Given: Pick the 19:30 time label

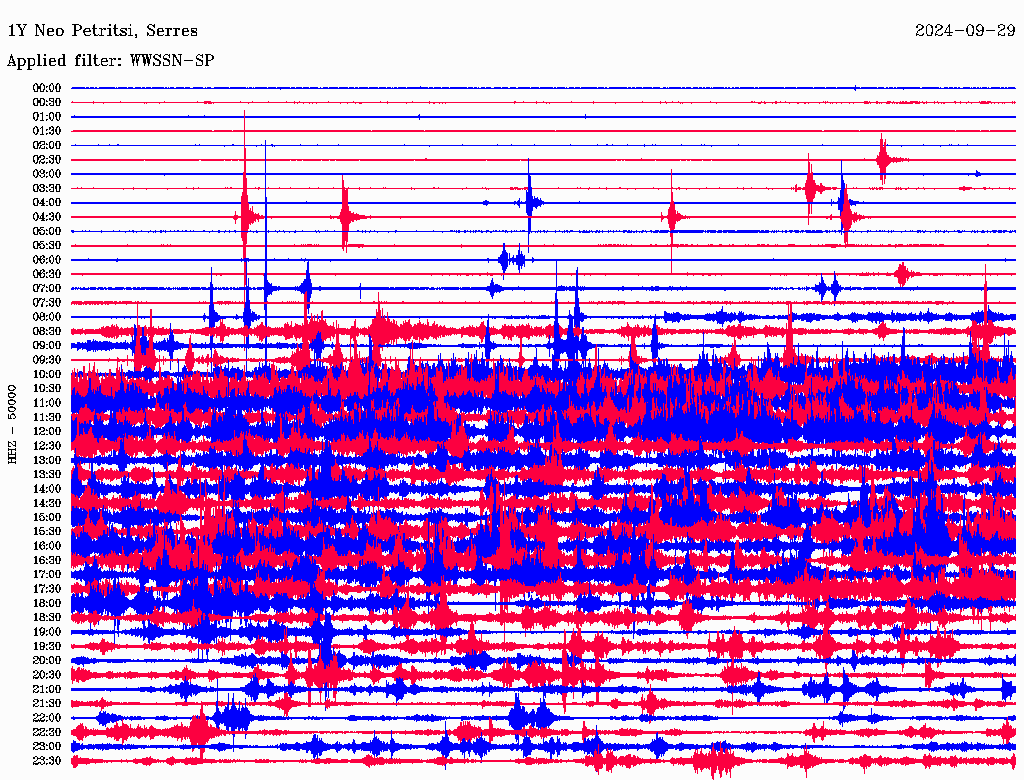Looking at the screenshot, I should 47,647.
